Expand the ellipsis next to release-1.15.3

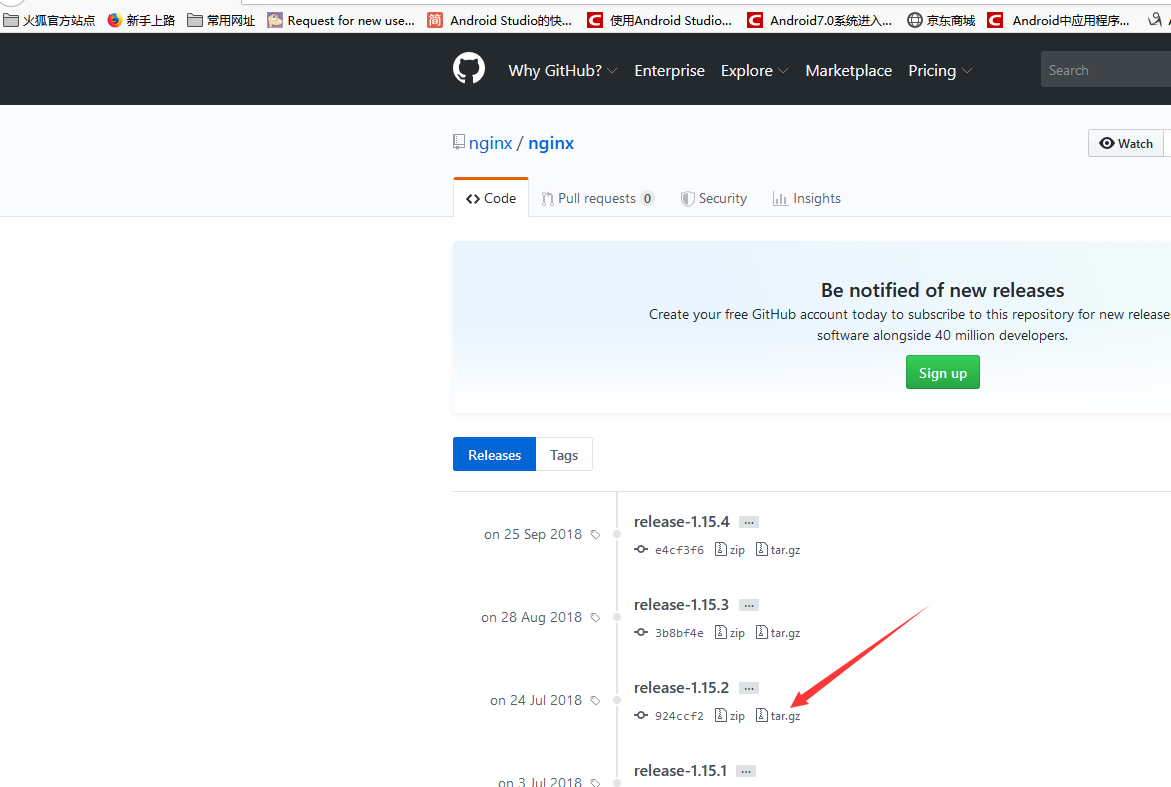749,605
